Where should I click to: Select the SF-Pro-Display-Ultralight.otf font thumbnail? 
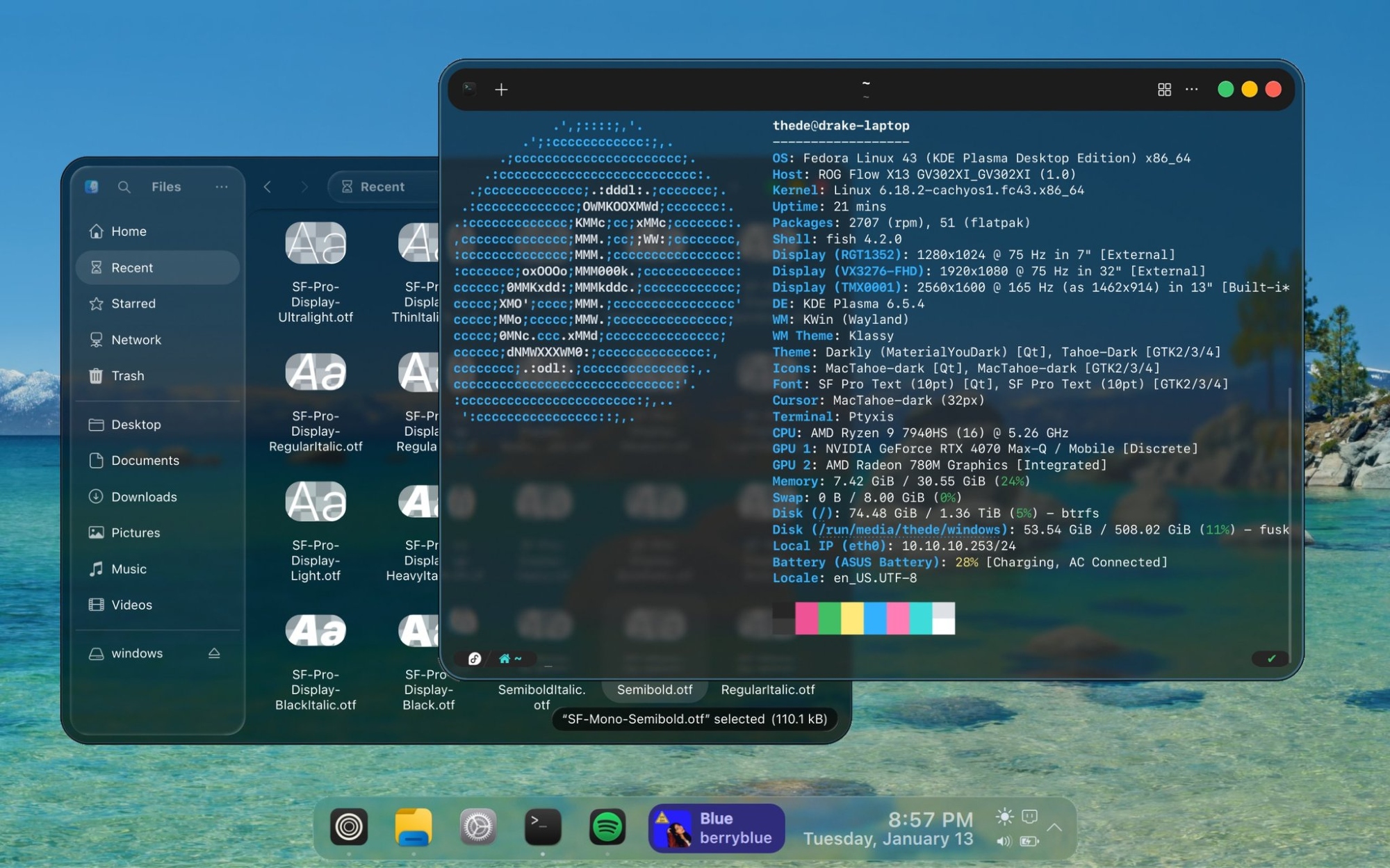316,243
